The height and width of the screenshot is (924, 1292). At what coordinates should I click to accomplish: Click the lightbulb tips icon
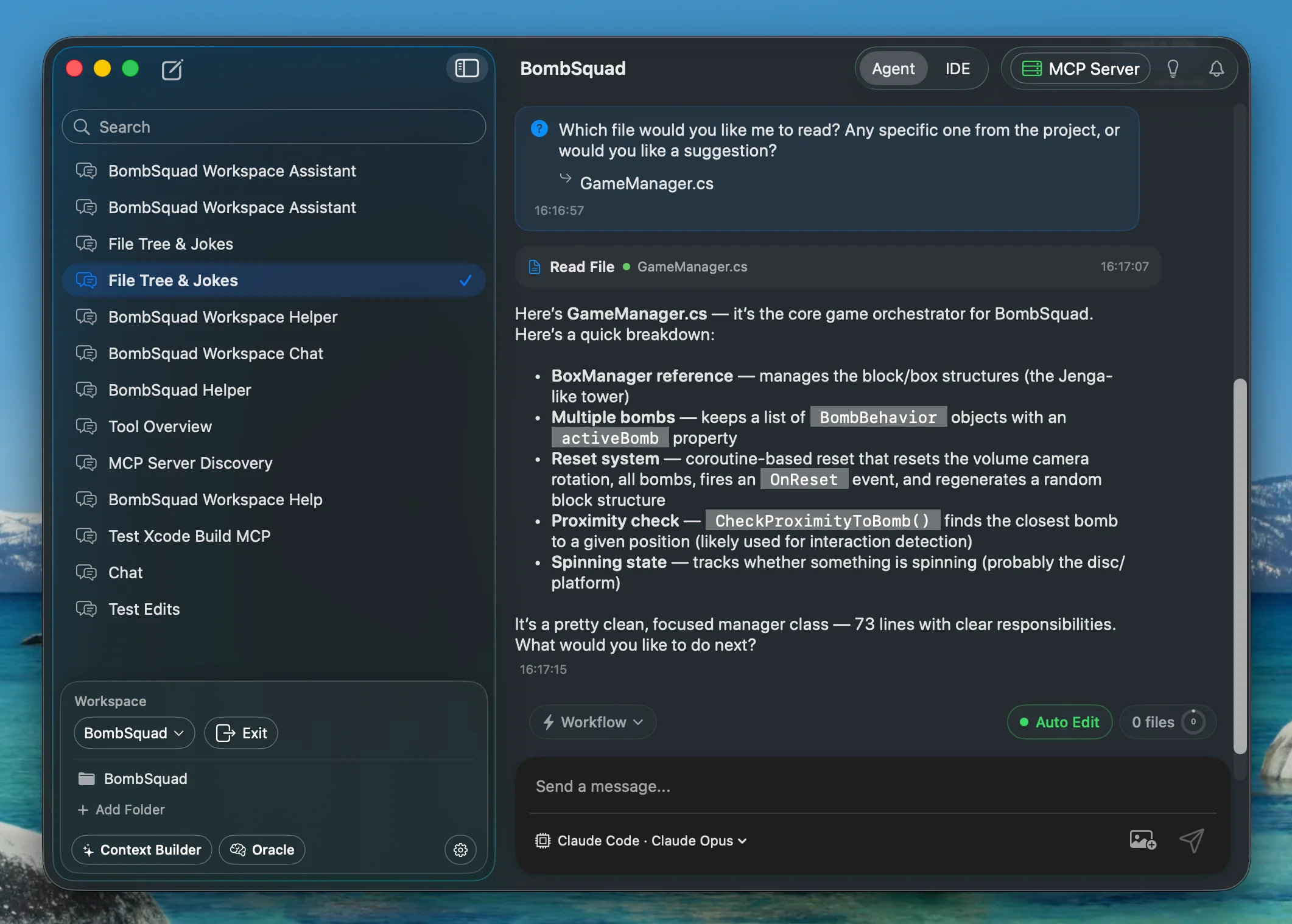(x=1173, y=69)
